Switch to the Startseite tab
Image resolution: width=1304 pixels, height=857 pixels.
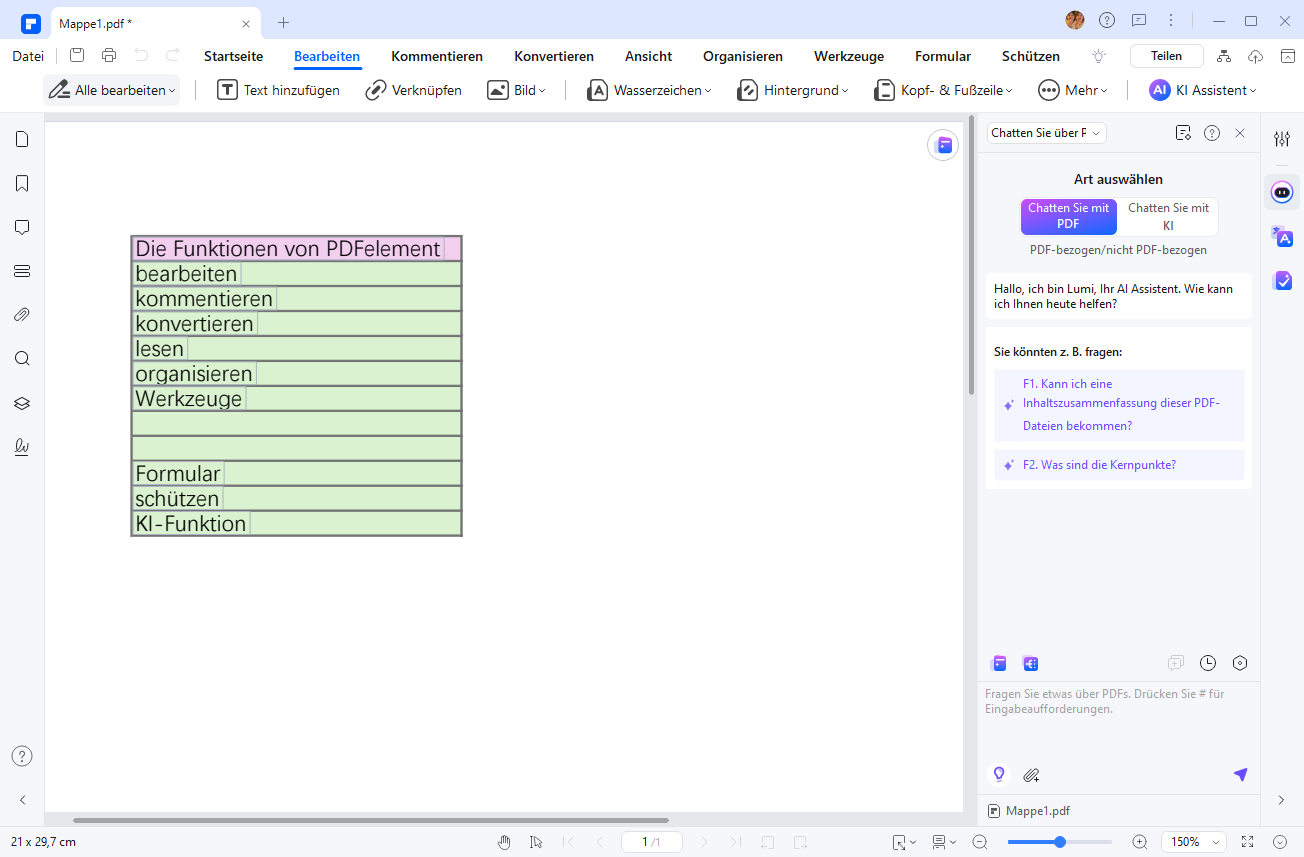pyautogui.click(x=233, y=56)
